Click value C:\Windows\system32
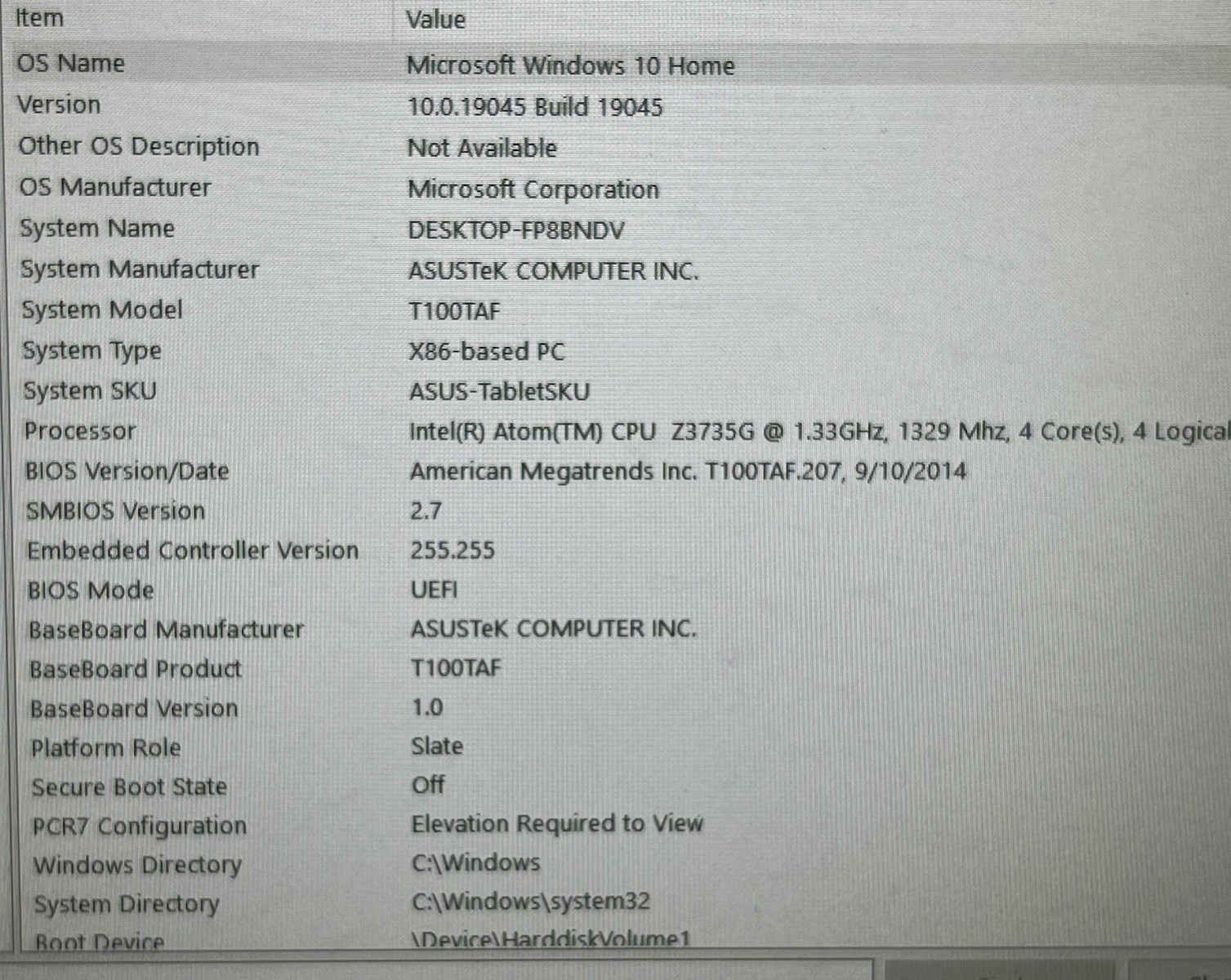The height and width of the screenshot is (980, 1231). pyautogui.click(x=531, y=902)
